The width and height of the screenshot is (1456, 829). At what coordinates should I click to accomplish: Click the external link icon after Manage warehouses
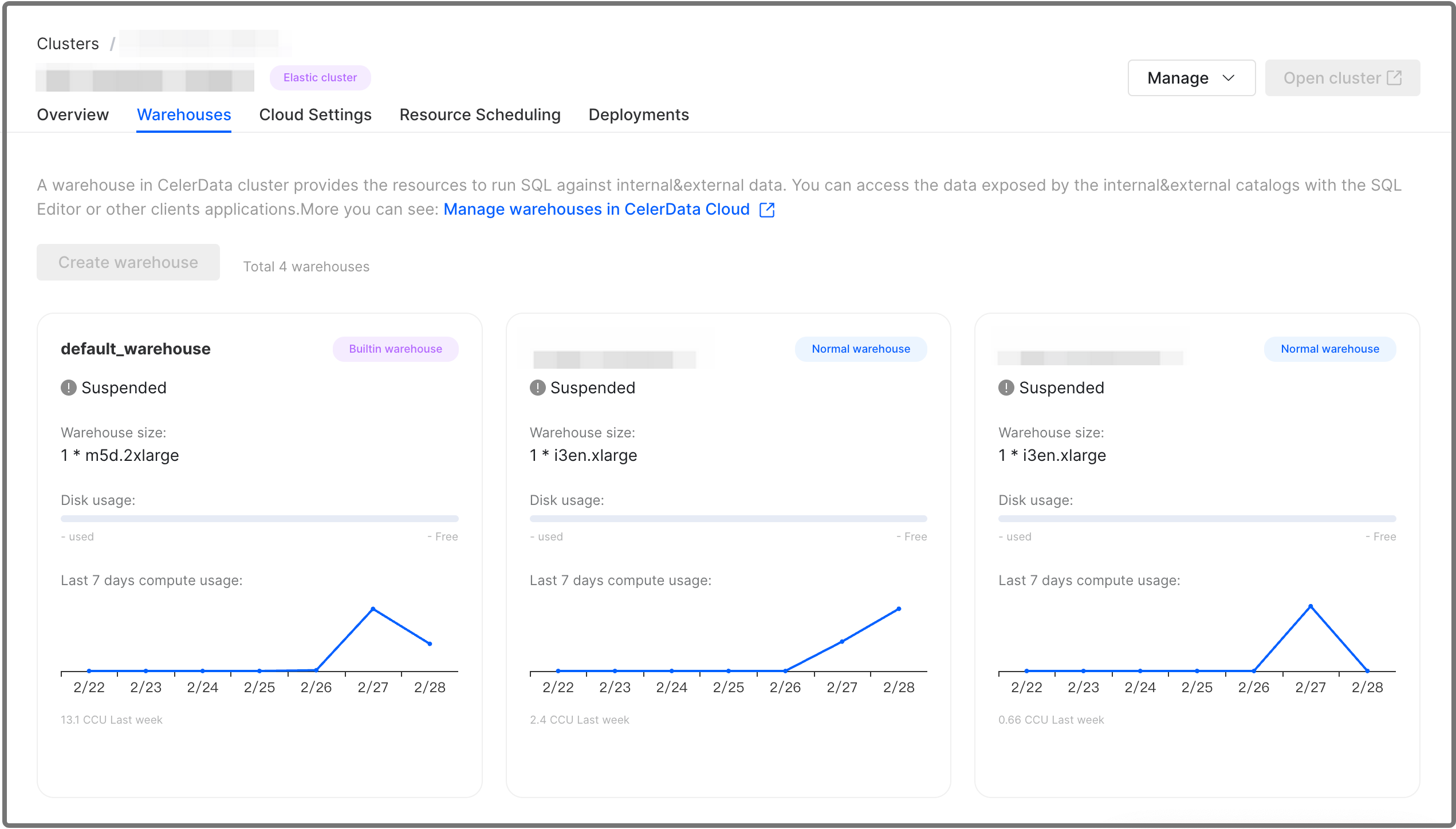click(767, 210)
